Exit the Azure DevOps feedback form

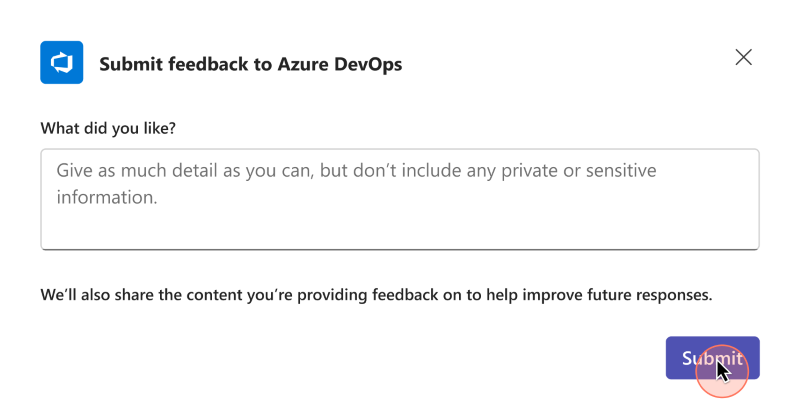743,57
